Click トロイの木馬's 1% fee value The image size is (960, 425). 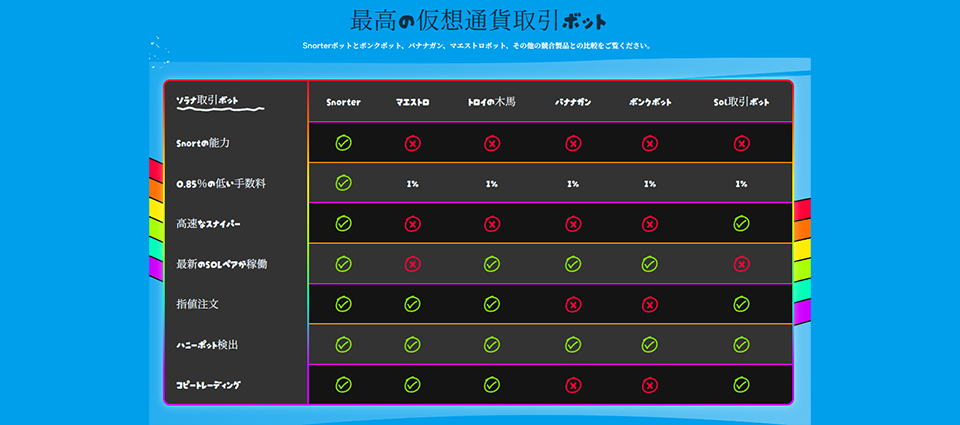point(492,184)
